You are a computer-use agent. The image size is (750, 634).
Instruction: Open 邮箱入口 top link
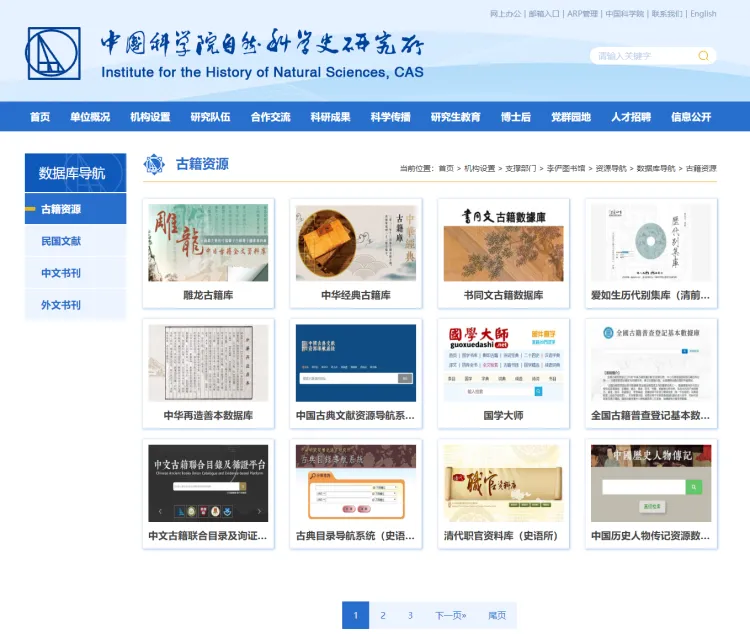coord(544,14)
